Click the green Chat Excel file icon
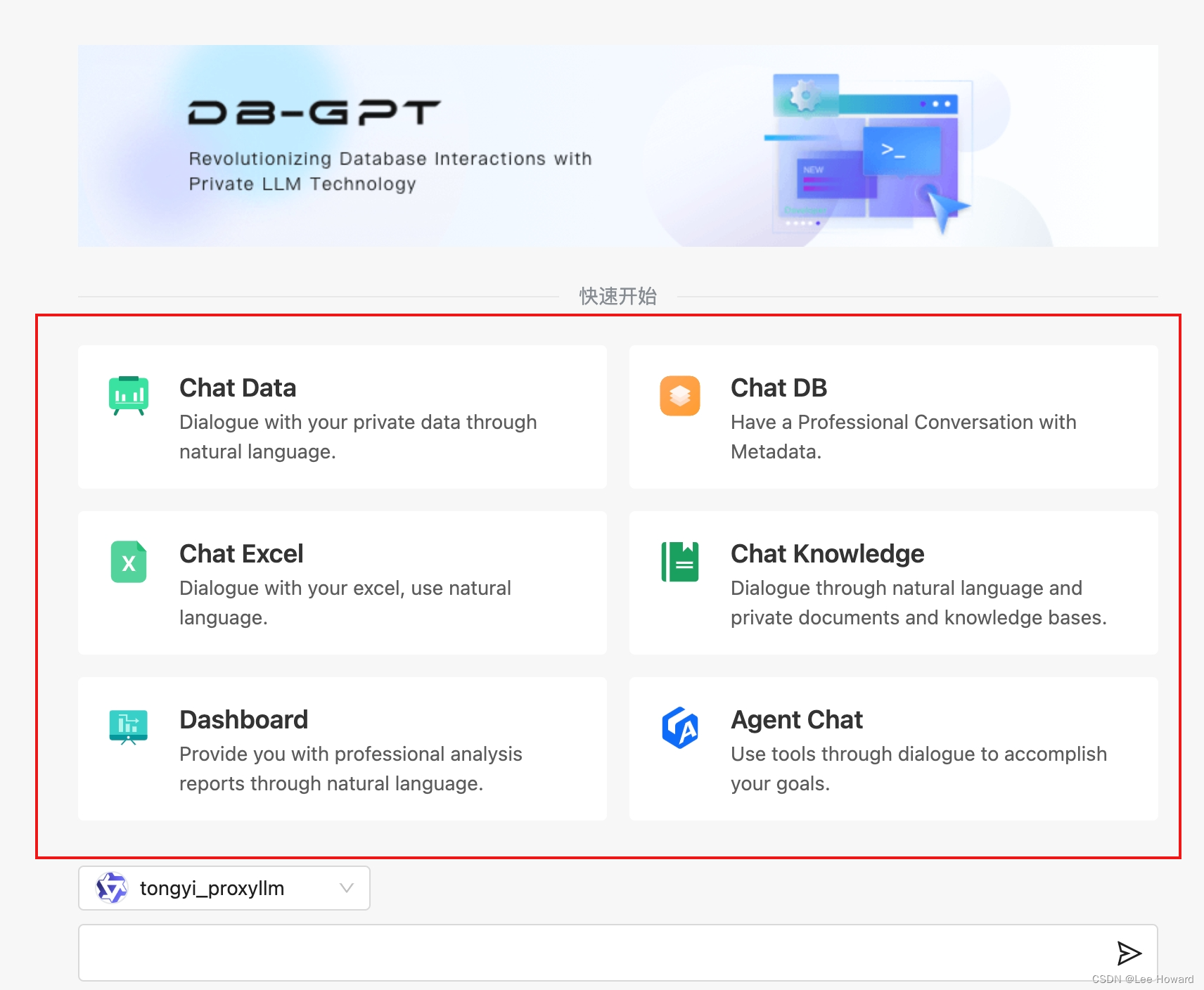Image resolution: width=1204 pixels, height=990 pixels. tap(129, 562)
